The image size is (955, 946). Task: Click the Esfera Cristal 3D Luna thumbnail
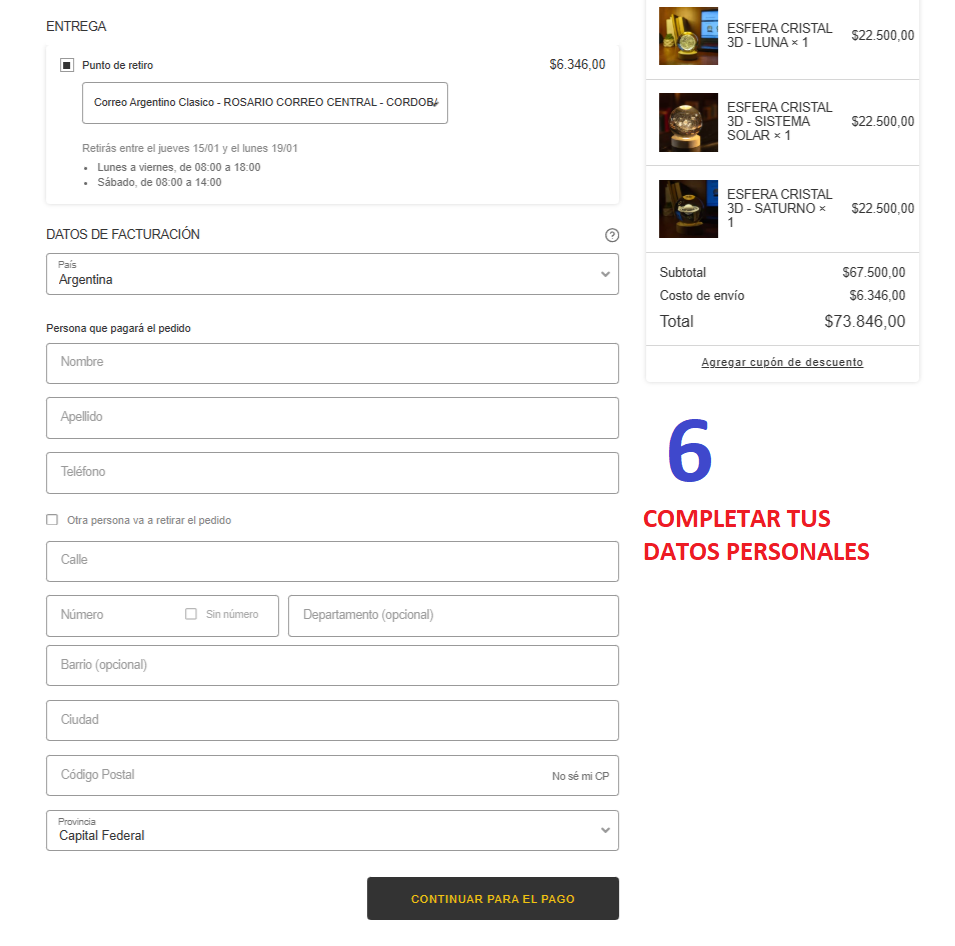(x=688, y=36)
